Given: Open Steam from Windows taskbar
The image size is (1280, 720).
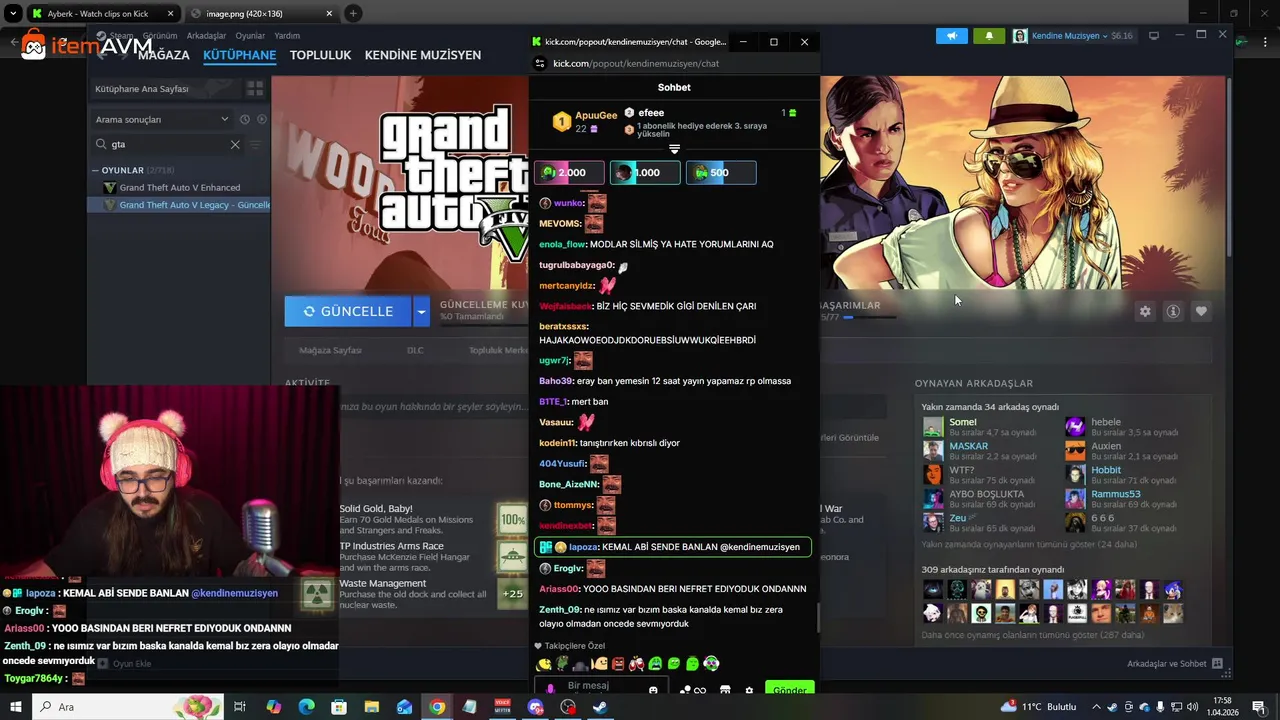Looking at the screenshot, I should click(x=600, y=707).
